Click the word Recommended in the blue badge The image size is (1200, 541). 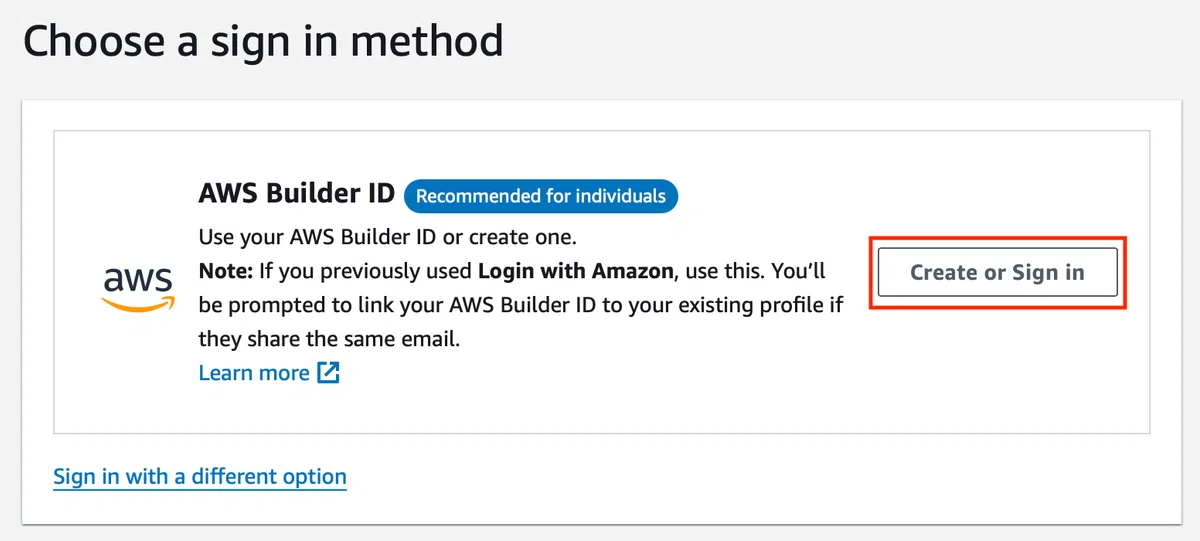477,196
